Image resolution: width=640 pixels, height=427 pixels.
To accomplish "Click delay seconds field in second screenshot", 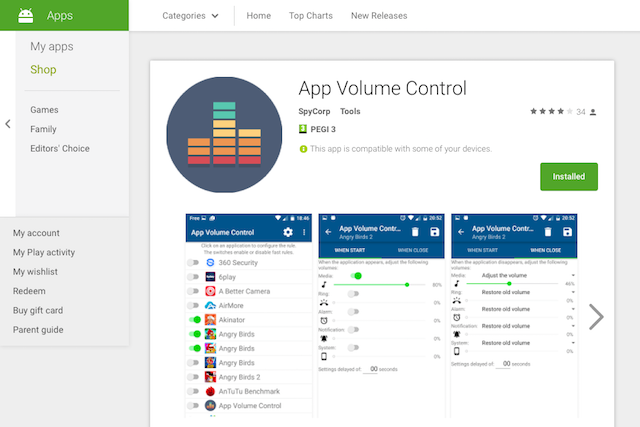I will 371,369.
